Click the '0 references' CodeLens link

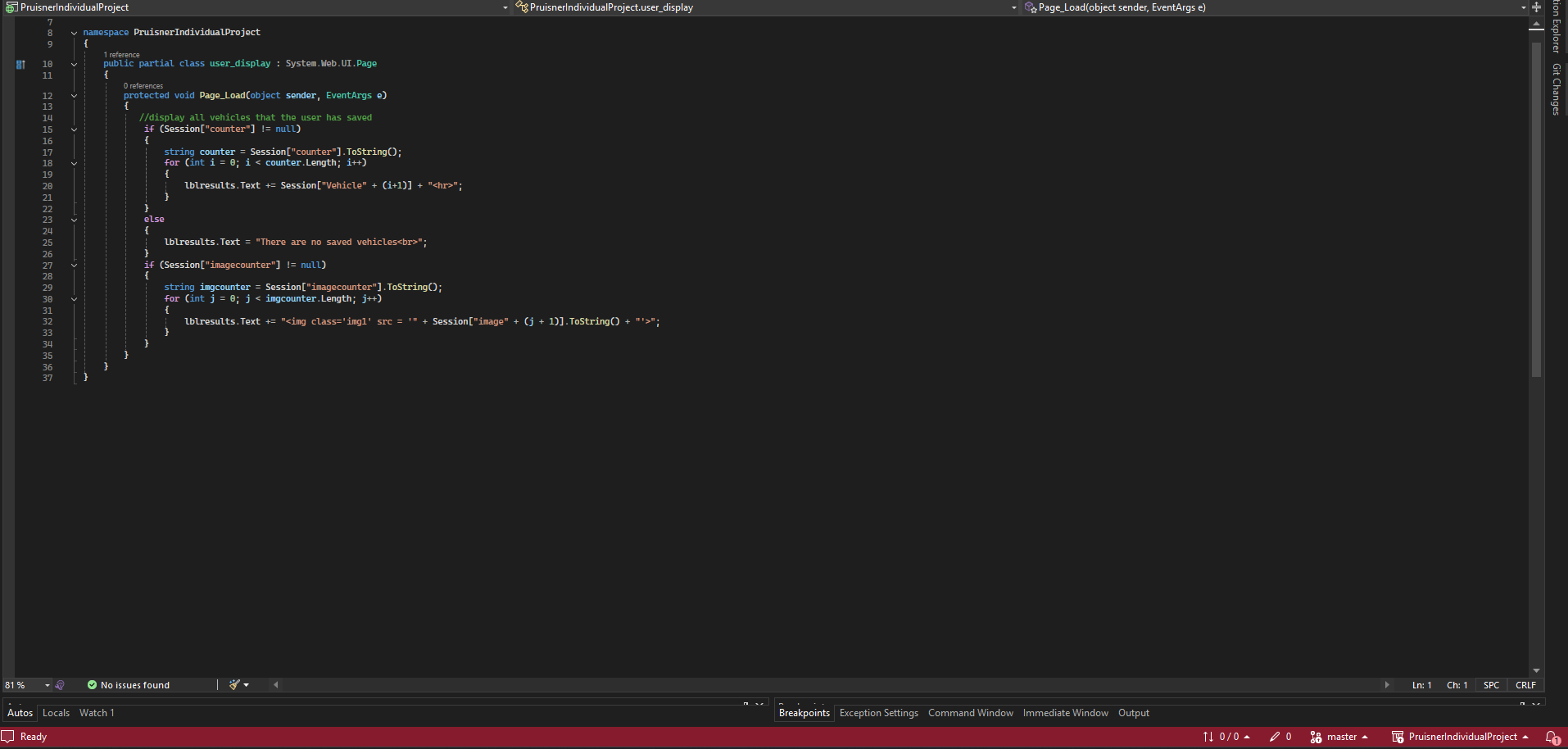click(x=143, y=86)
